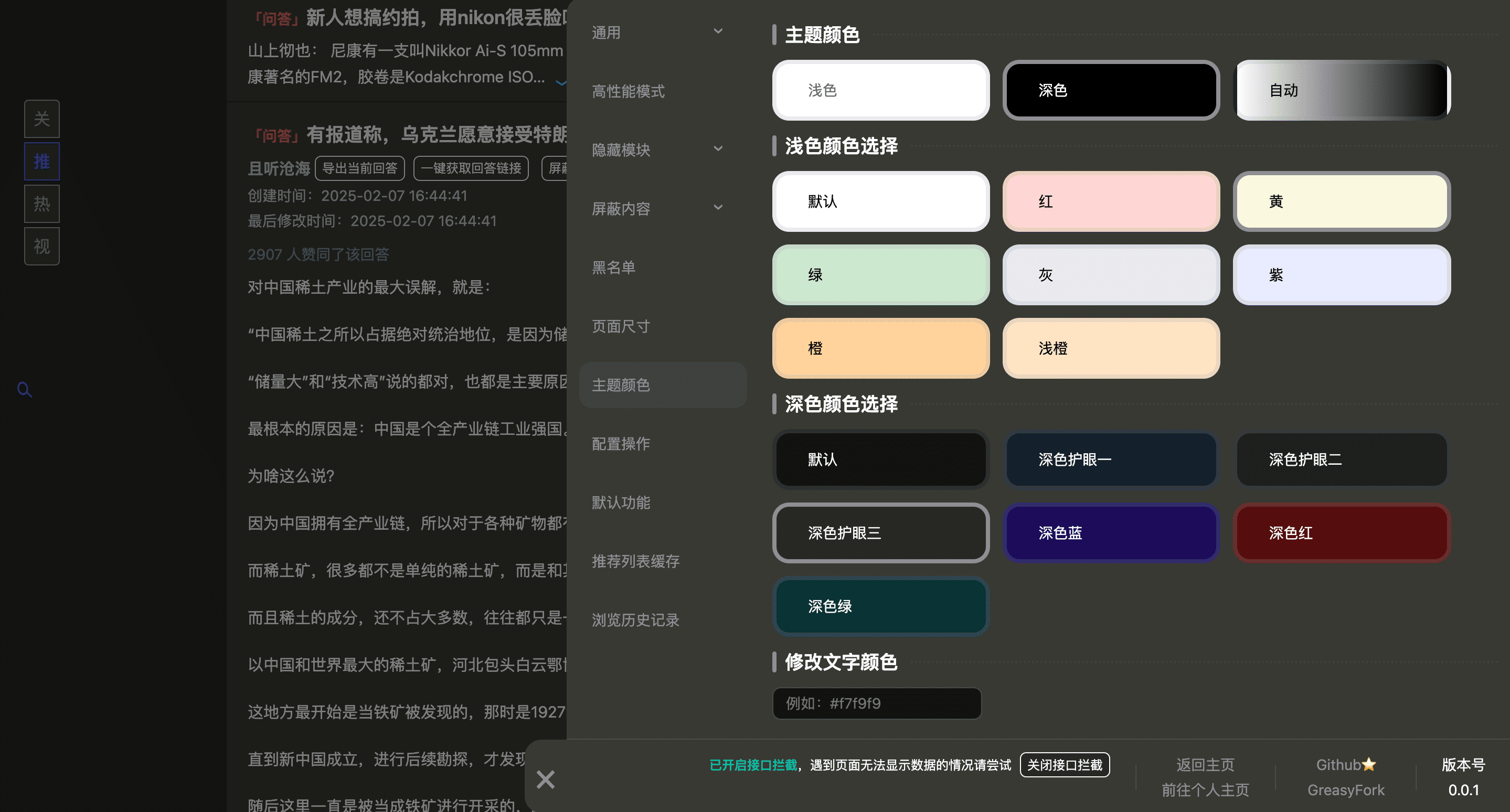The image size is (1510, 812).
Task: Open the 热 sidebar icon
Action: (x=41, y=204)
